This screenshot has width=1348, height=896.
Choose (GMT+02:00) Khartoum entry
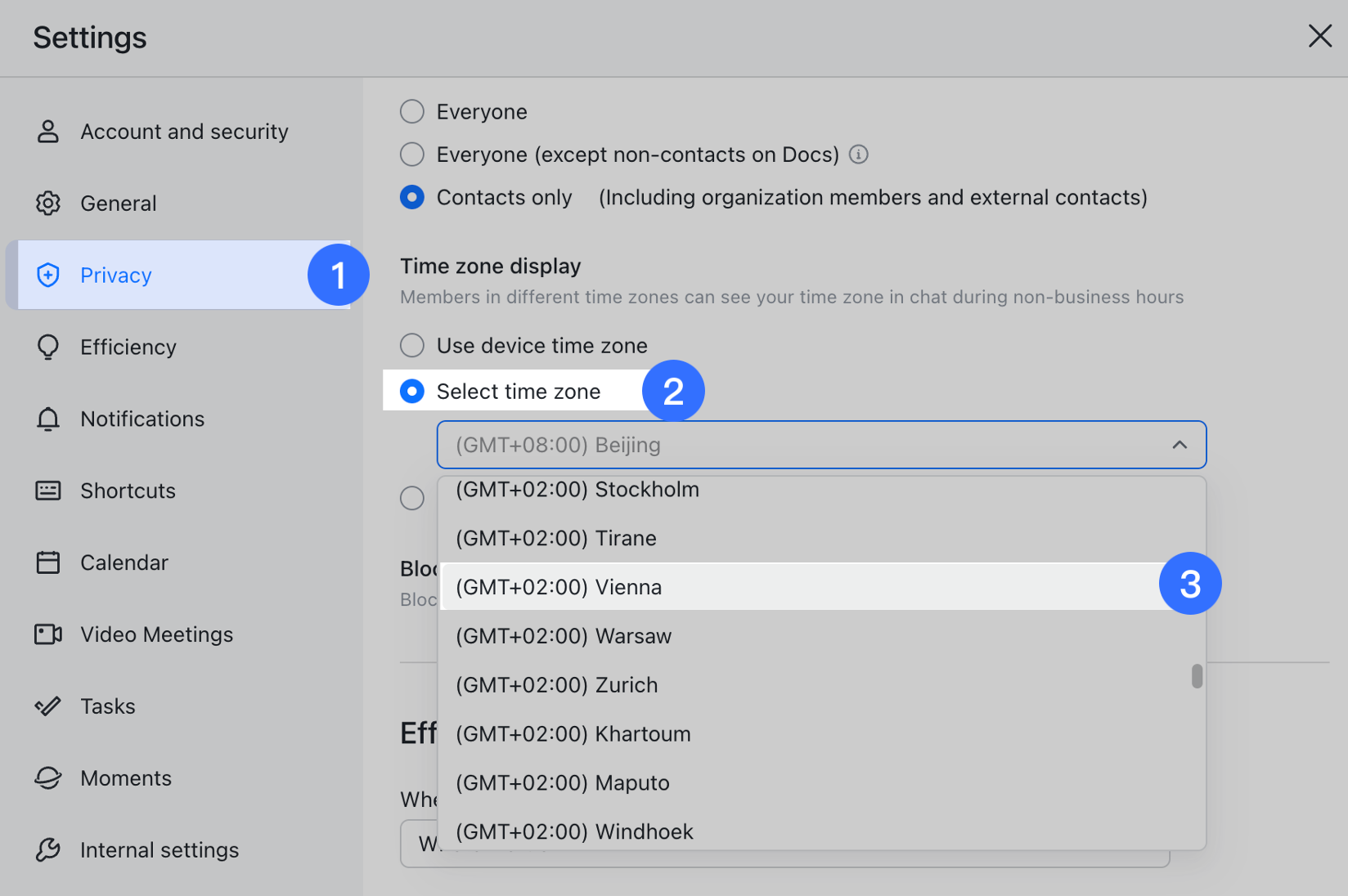[573, 733]
